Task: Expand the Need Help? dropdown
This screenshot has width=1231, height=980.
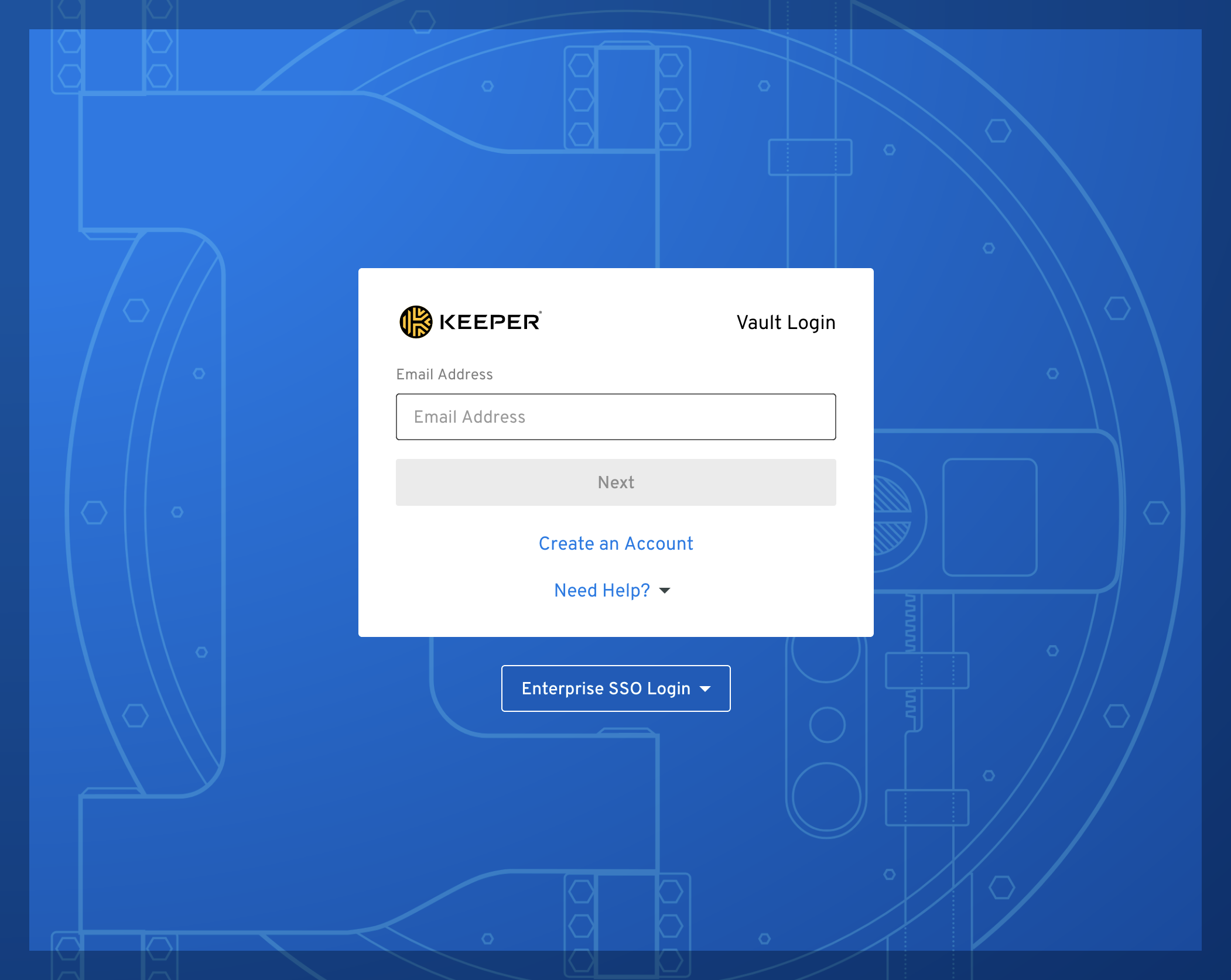Action: coord(612,590)
